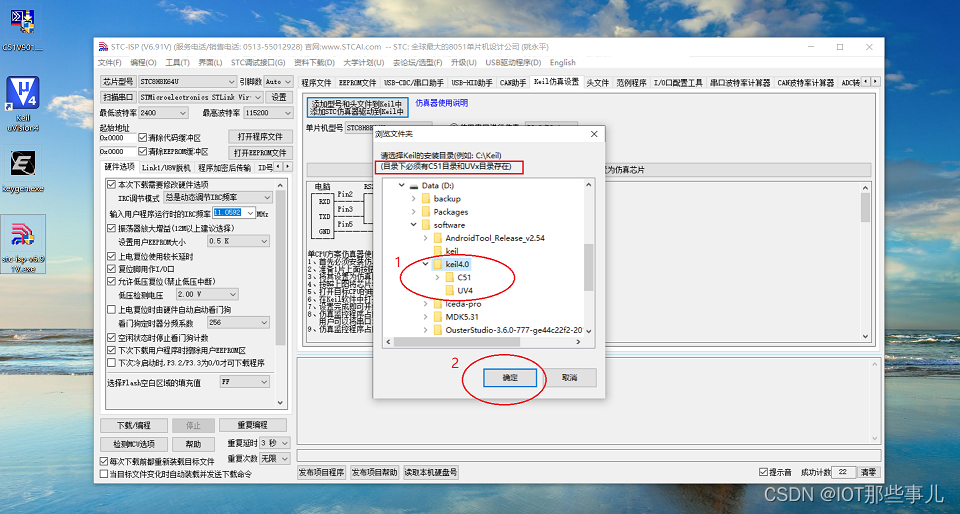Image resolution: width=960 pixels, height=514 pixels.
Task: Open the 仿真器使用说明 link
Action: (441, 103)
